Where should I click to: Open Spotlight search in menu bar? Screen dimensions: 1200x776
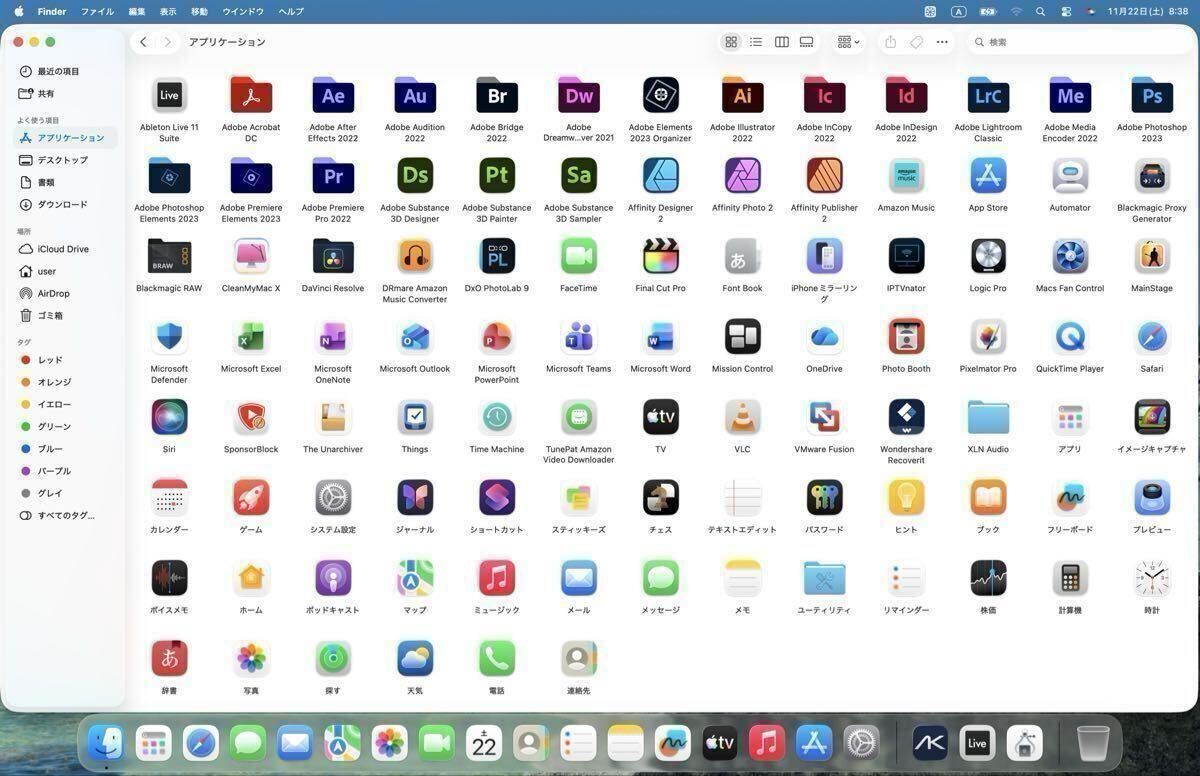point(1040,11)
